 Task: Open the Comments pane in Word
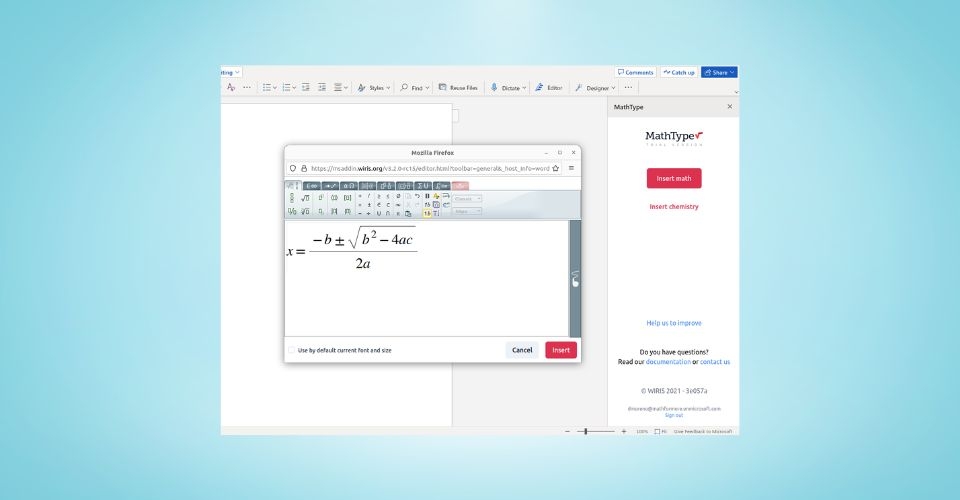coord(636,72)
